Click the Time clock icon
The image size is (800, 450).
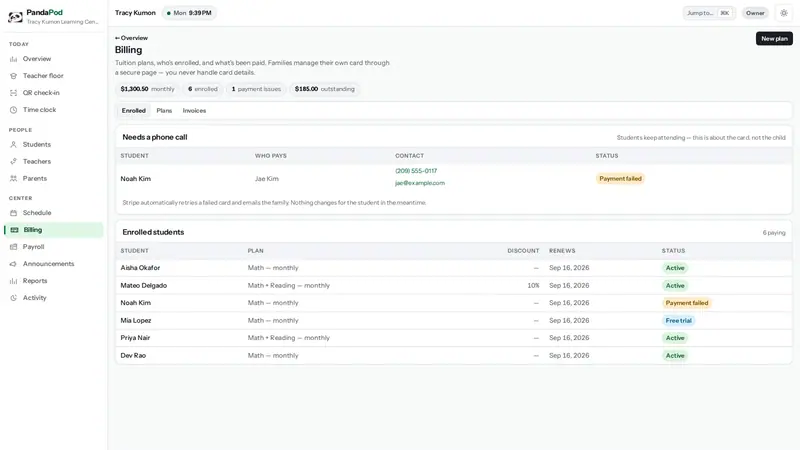13,110
